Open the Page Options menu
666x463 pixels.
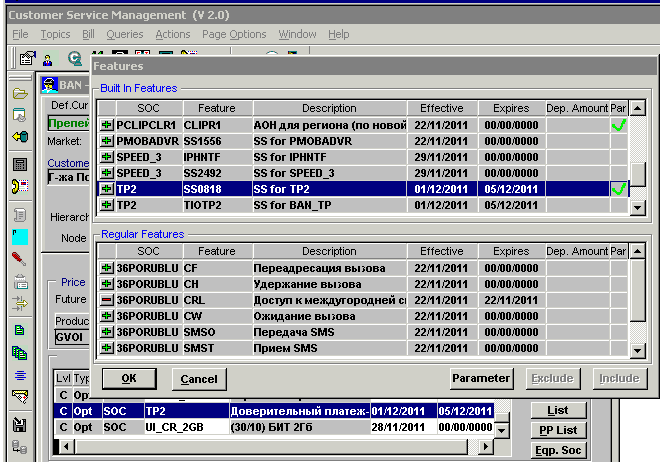234,34
